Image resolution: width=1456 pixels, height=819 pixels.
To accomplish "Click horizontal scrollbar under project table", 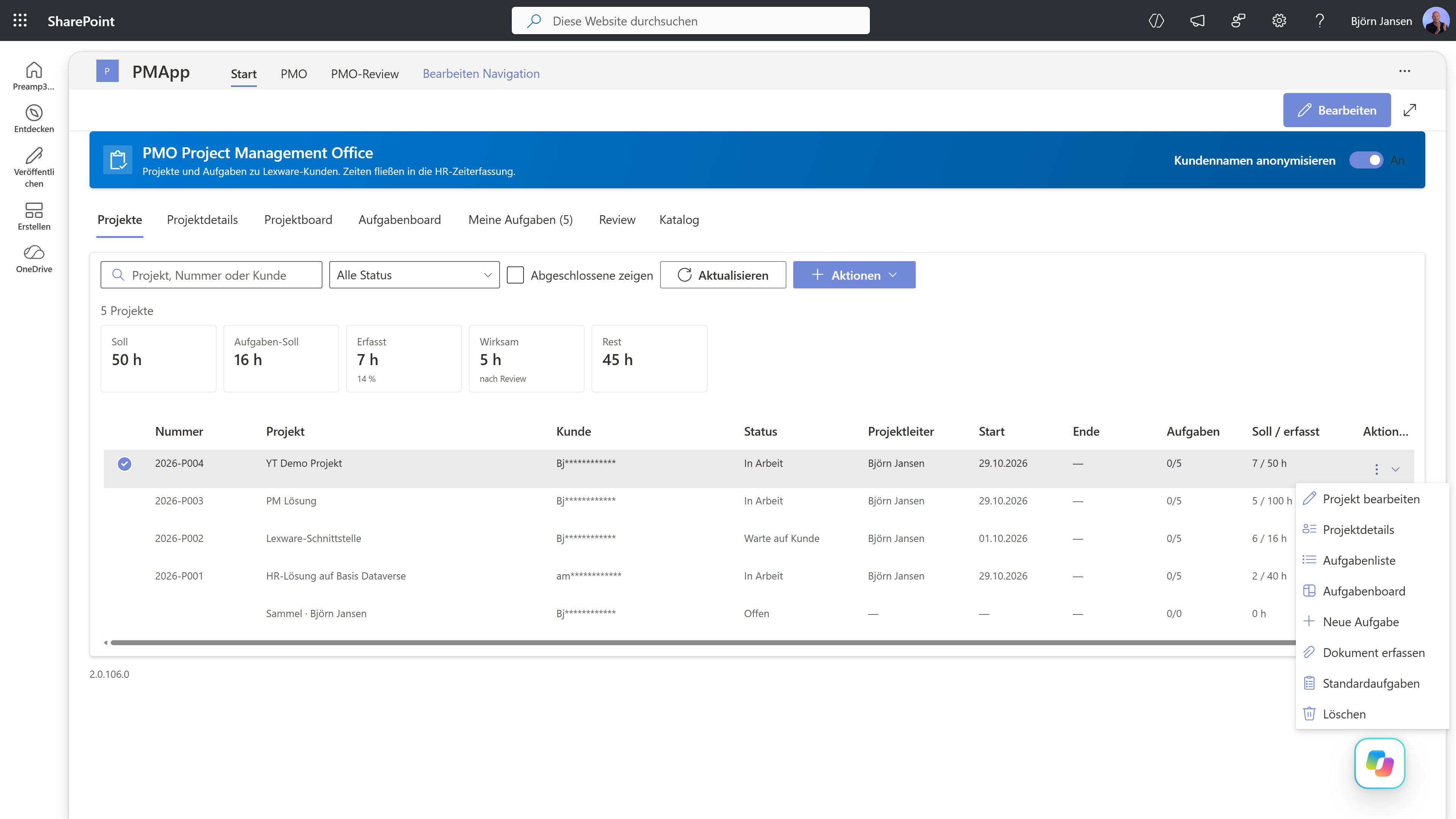I will point(703,643).
